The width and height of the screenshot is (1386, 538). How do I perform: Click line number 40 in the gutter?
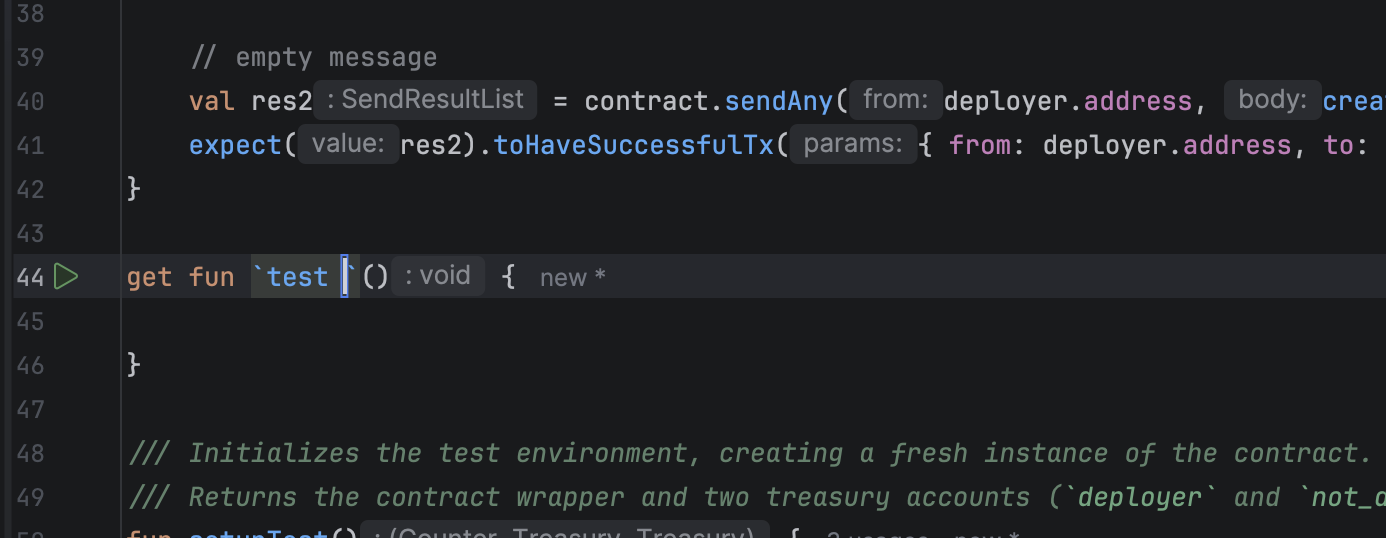pyautogui.click(x=30, y=101)
